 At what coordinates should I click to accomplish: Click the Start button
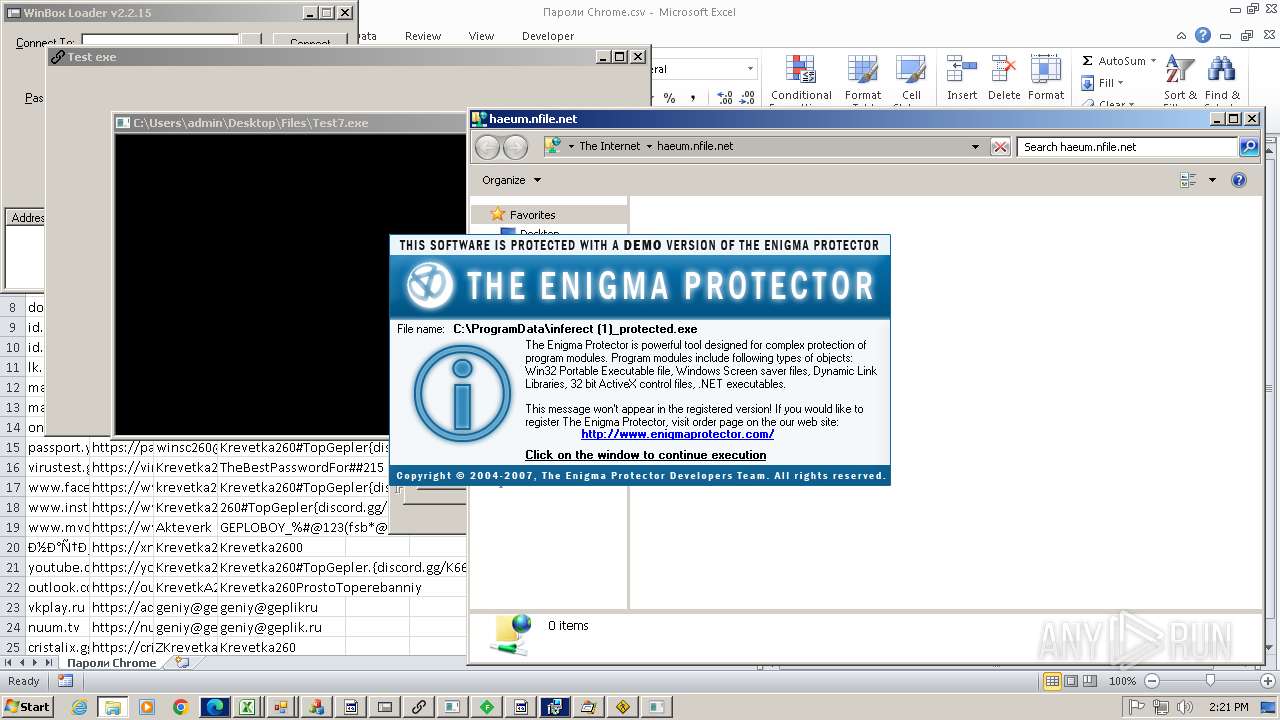point(27,707)
